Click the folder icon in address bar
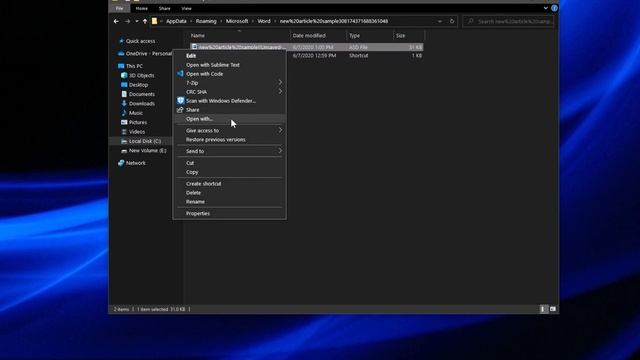Image resolution: width=640 pixels, height=360 pixels. pyautogui.click(x=154, y=21)
